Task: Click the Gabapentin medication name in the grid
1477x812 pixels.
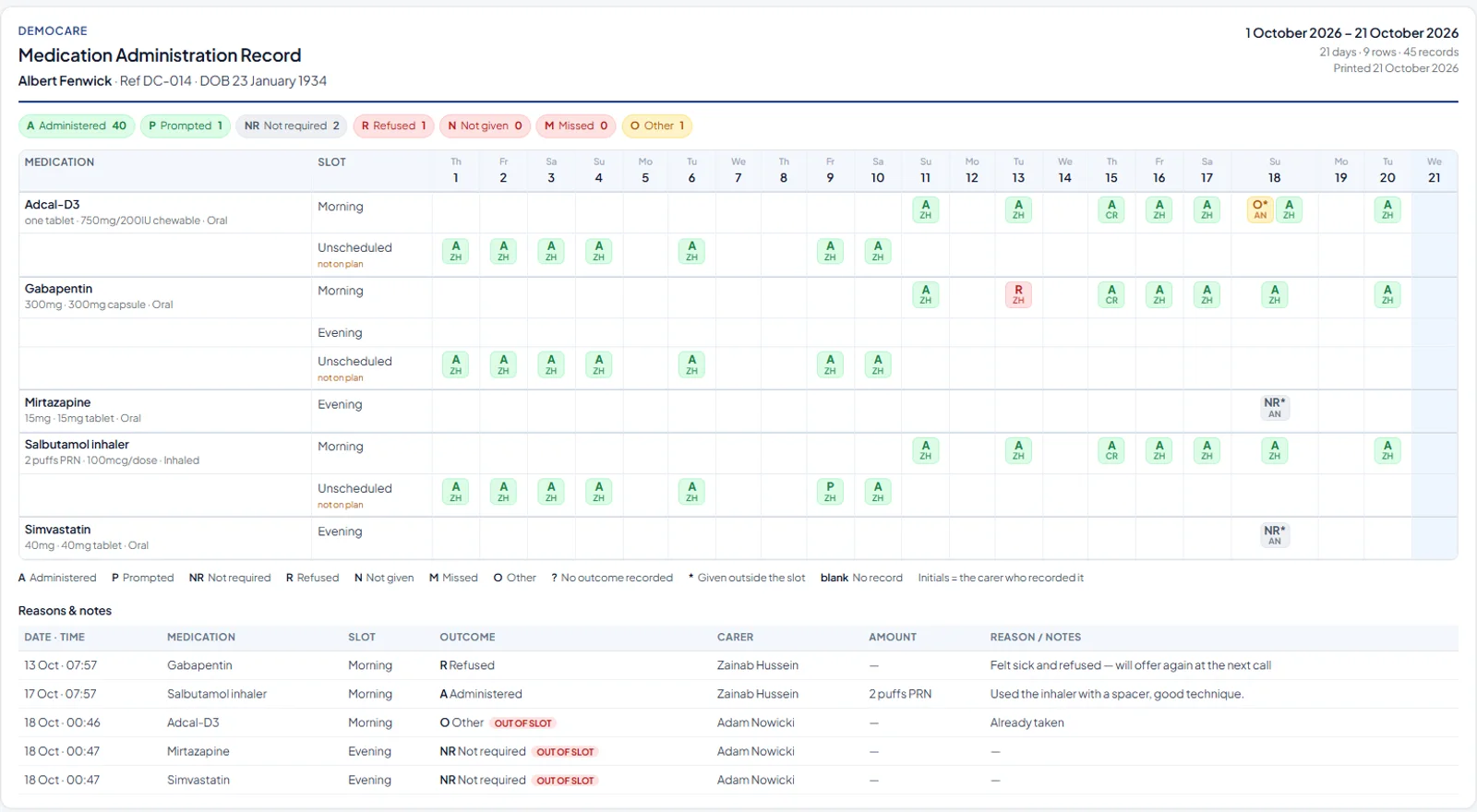Action: click(x=58, y=289)
